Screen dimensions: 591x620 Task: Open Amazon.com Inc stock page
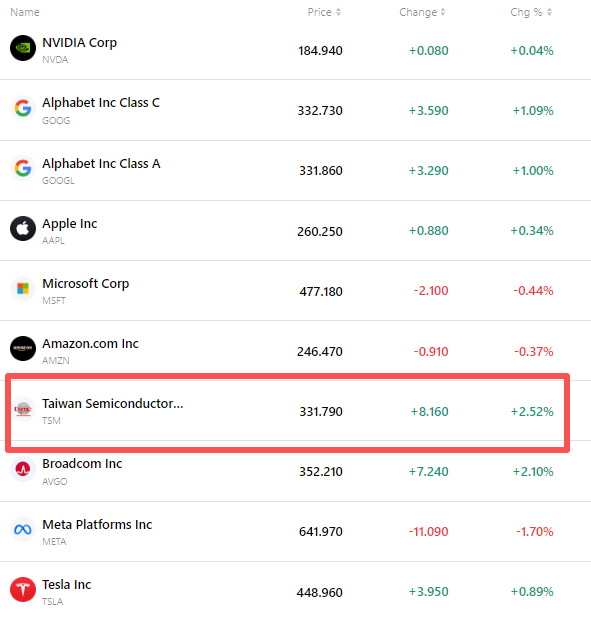point(91,344)
